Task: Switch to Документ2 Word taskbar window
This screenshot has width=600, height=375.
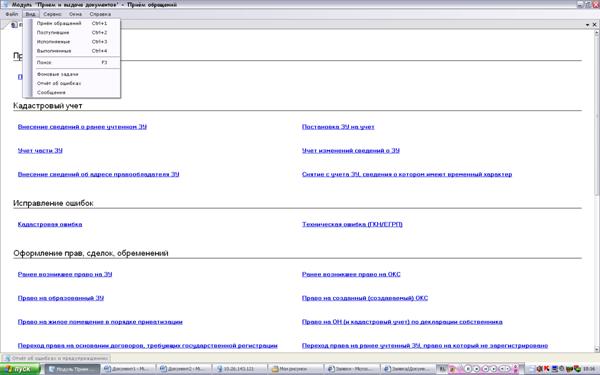Action: tap(184, 369)
